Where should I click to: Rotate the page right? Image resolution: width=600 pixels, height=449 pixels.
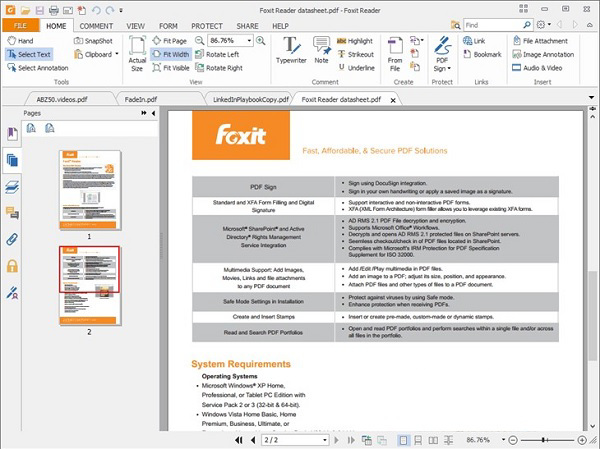(219, 68)
